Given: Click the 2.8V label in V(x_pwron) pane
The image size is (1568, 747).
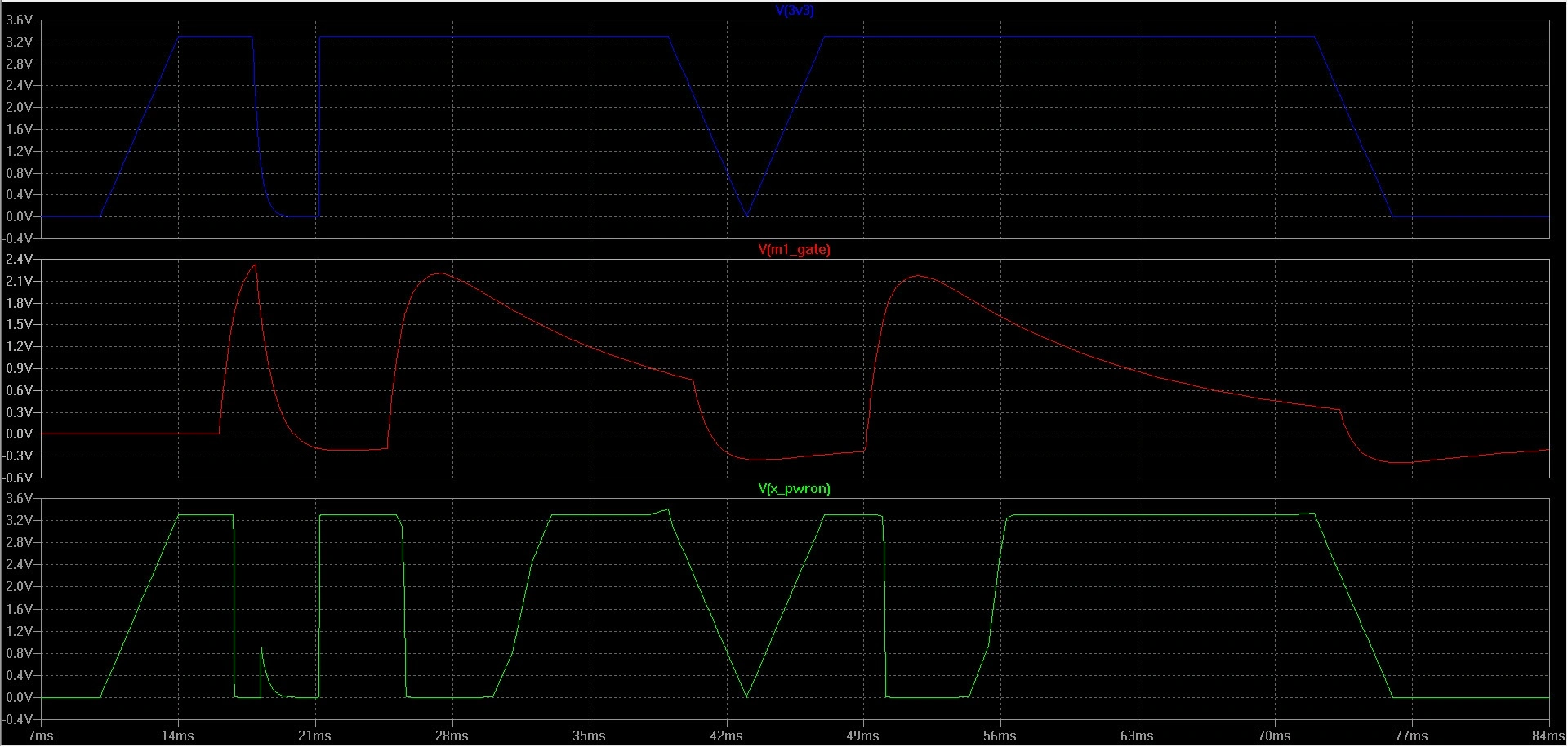Looking at the screenshot, I should (20, 543).
